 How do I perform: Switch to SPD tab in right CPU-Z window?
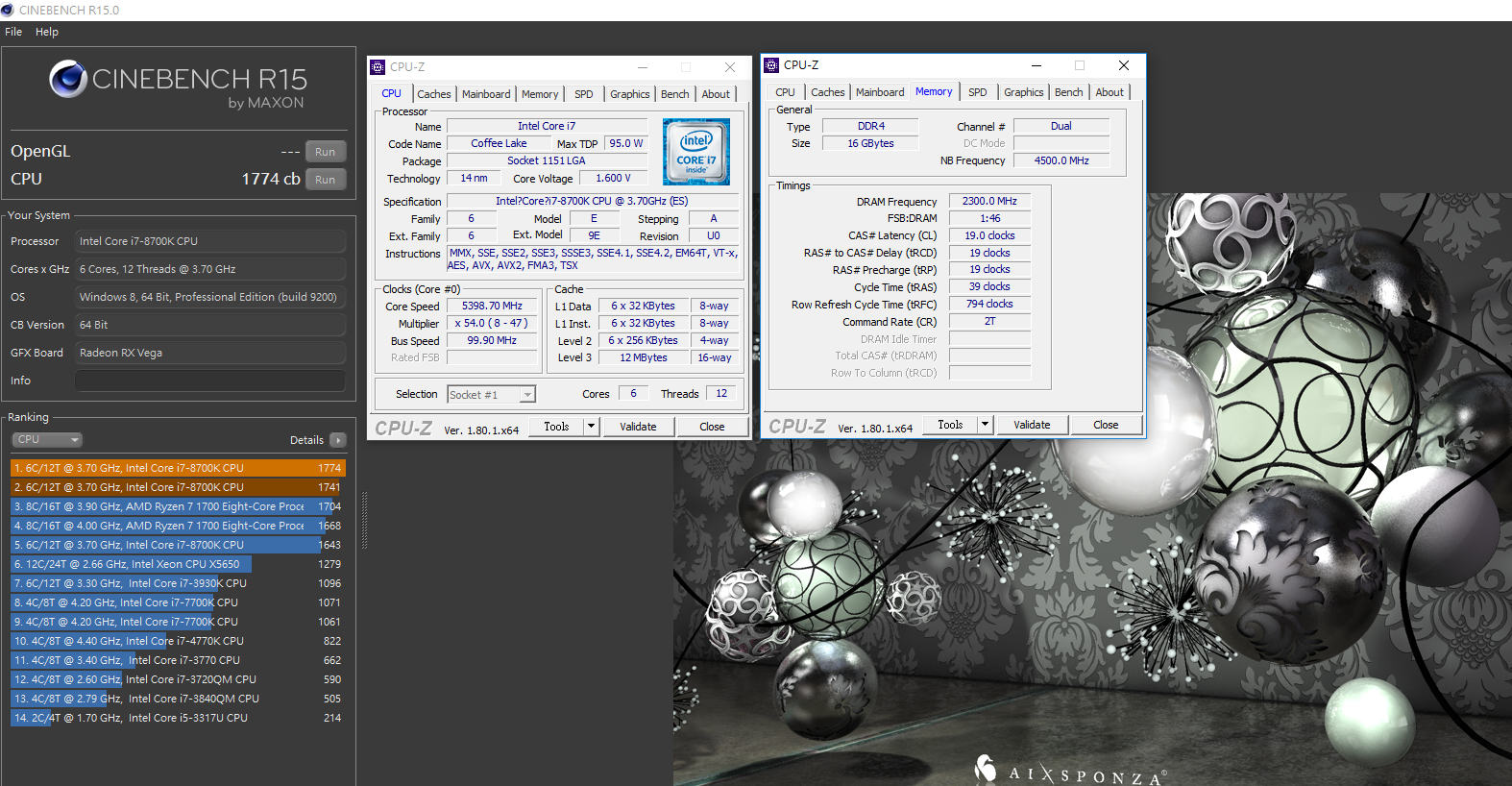978,92
